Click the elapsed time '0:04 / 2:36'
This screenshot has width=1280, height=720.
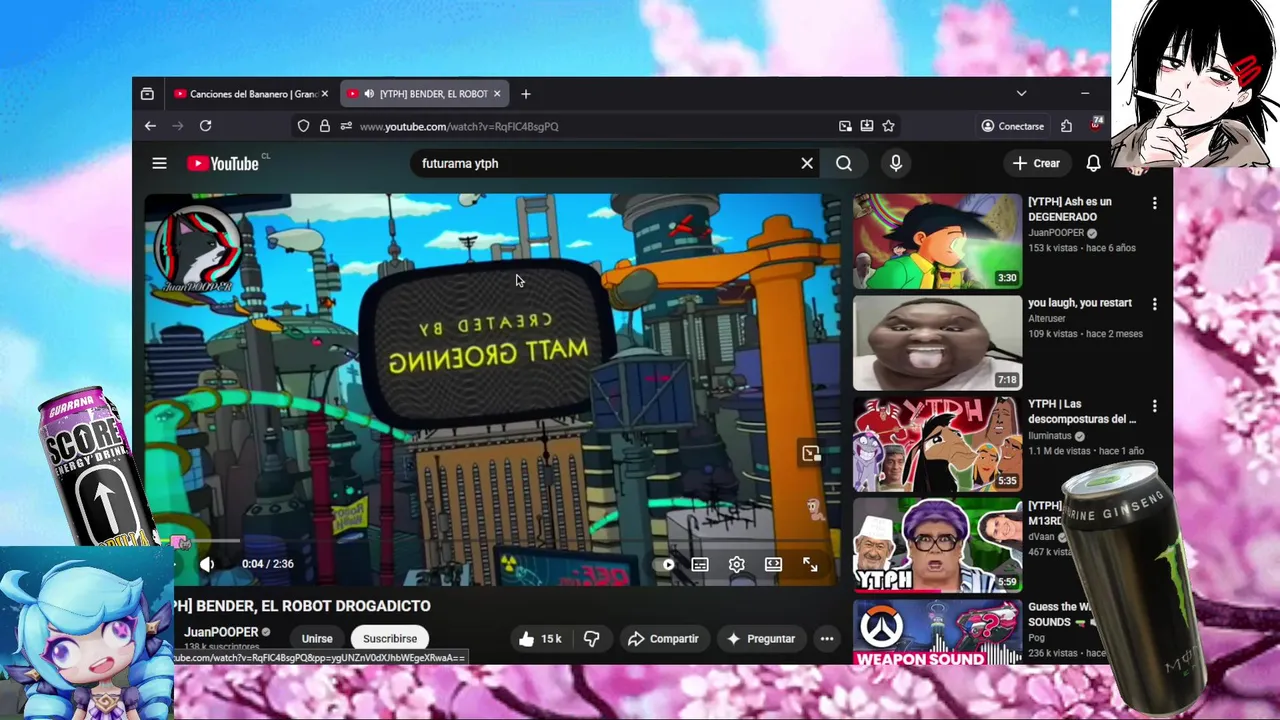tap(268, 564)
